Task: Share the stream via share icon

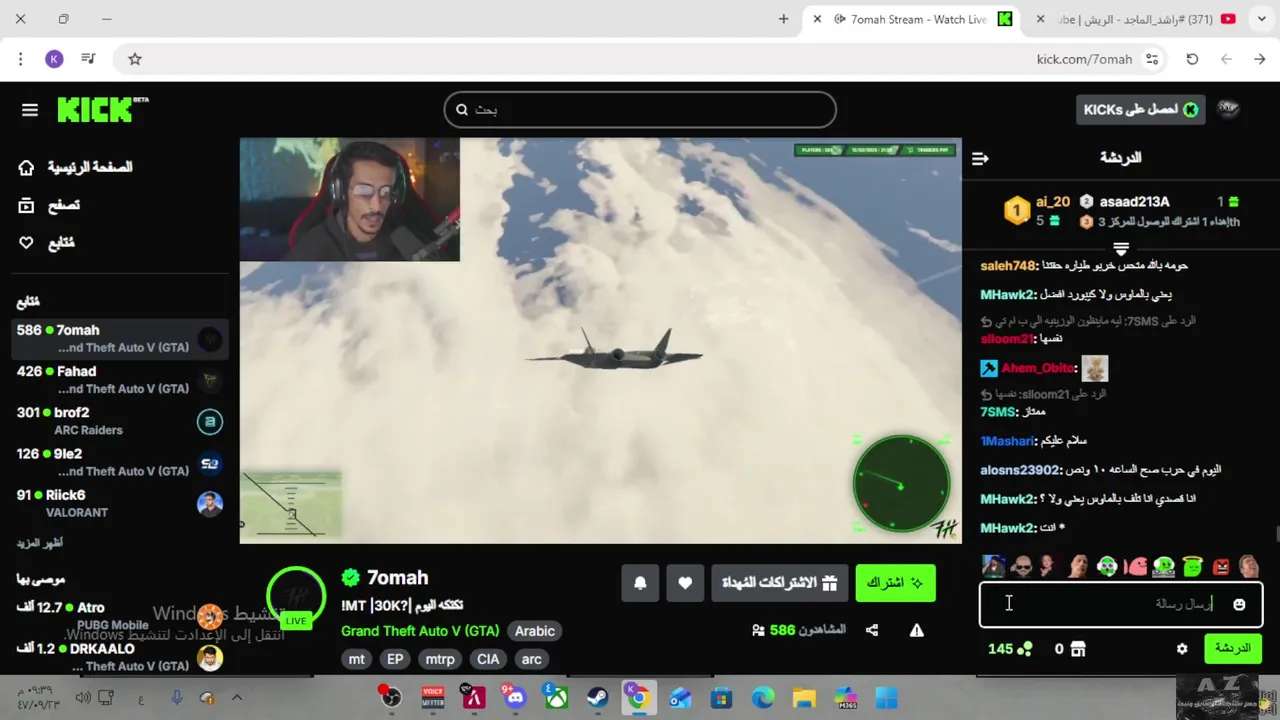Action: pyautogui.click(x=872, y=630)
